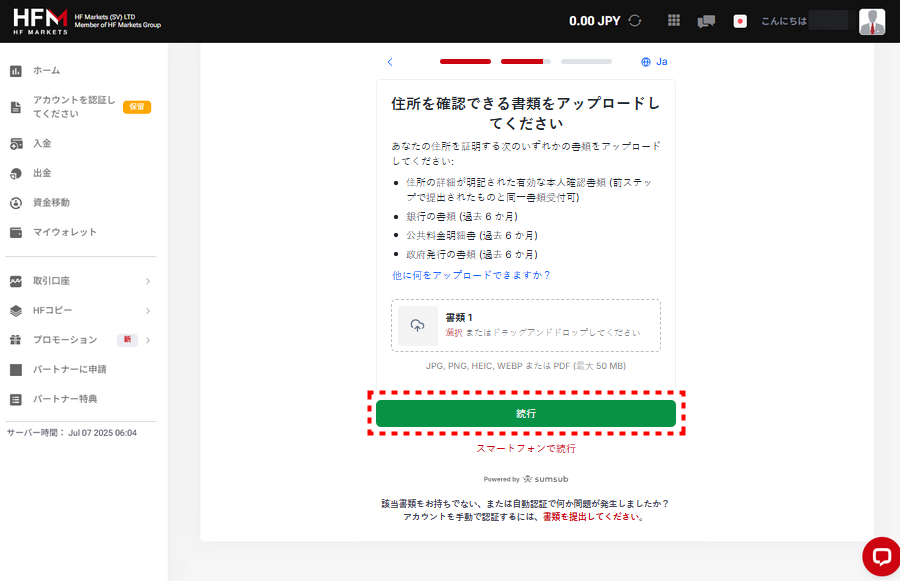Expand the HFコピー chevron

tap(148, 311)
